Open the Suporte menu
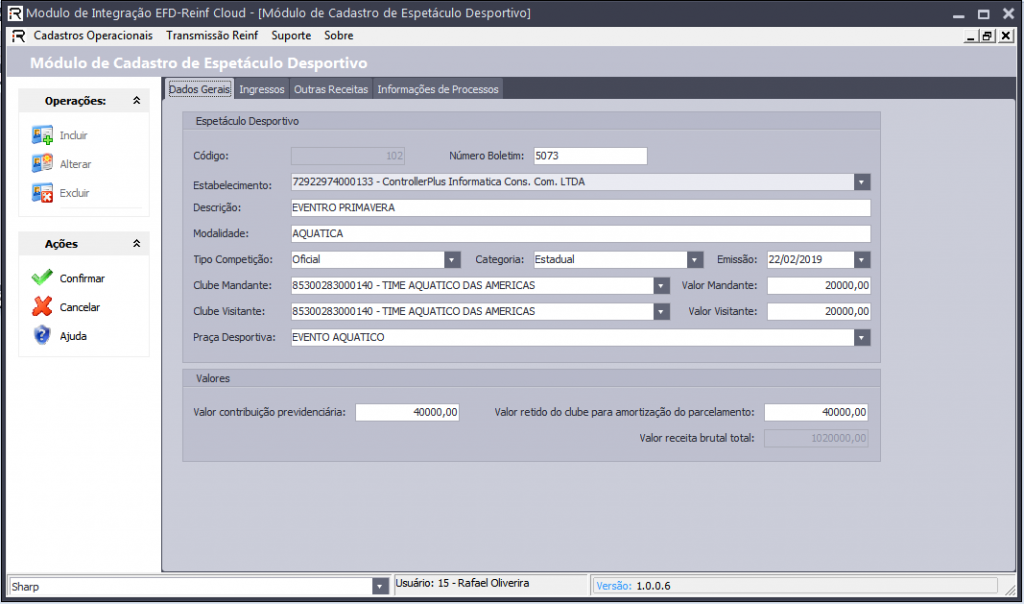Image resolution: width=1024 pixels, height=604 pixels. point(291,35)
